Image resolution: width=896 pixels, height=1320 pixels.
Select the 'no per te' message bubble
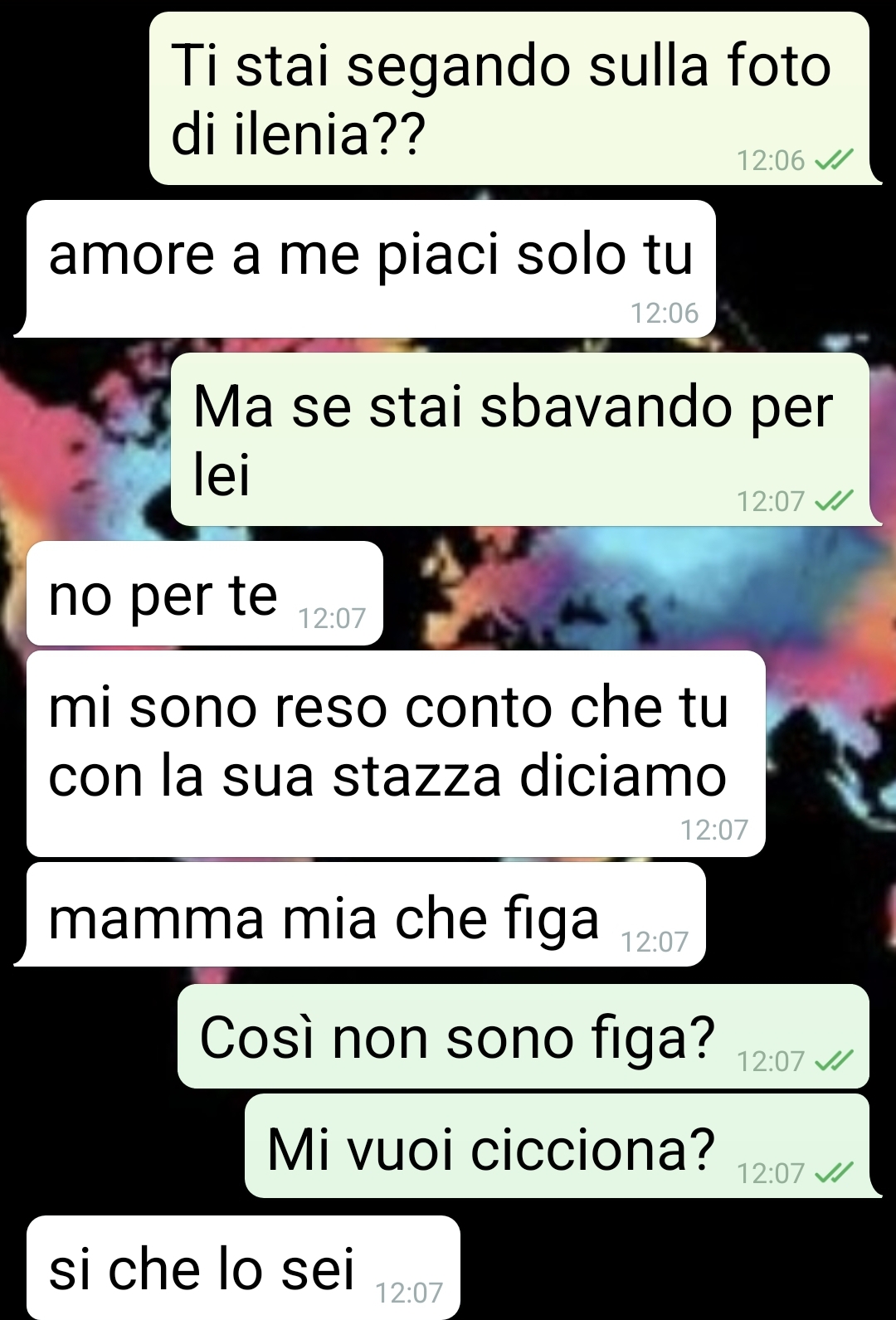(205, 593)
